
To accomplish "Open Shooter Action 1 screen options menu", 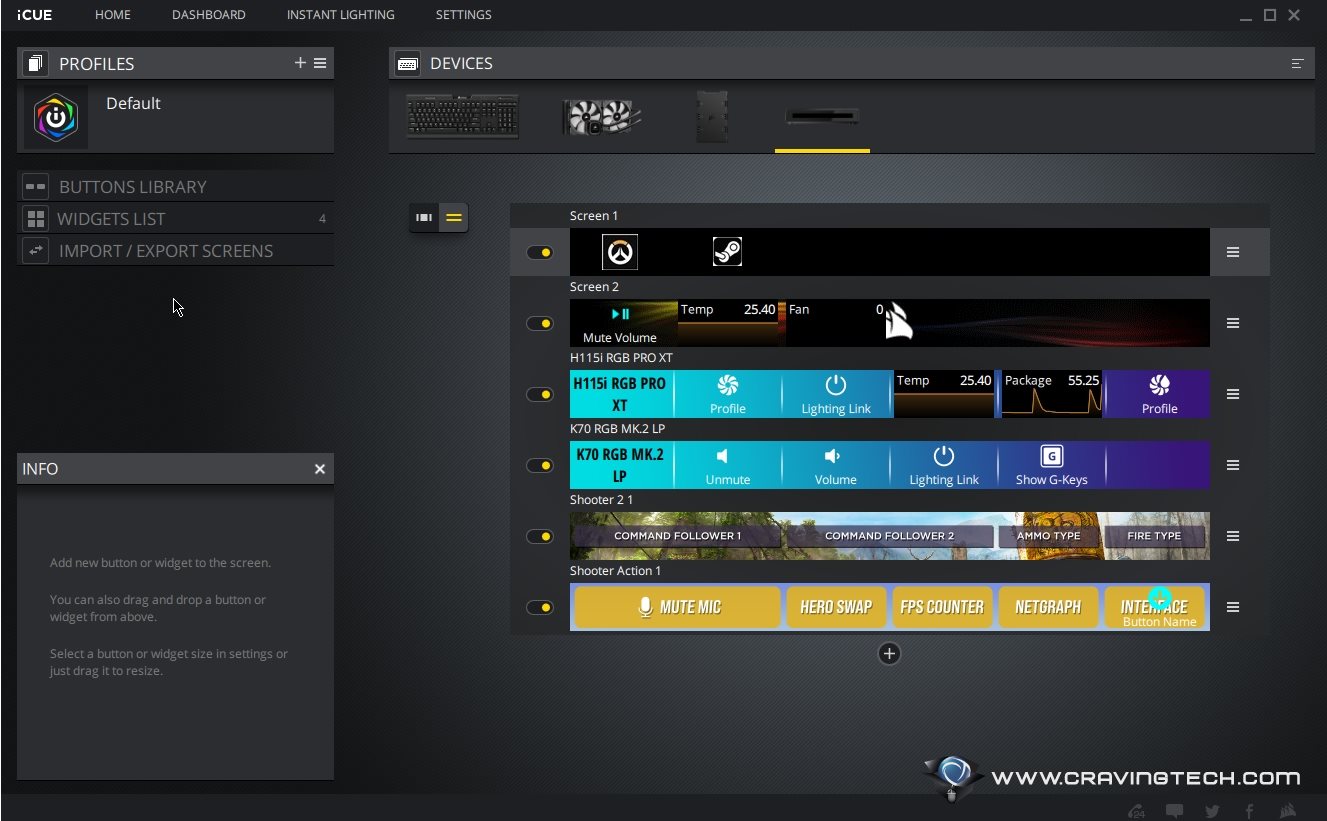I will click(x=1233, y=607).
